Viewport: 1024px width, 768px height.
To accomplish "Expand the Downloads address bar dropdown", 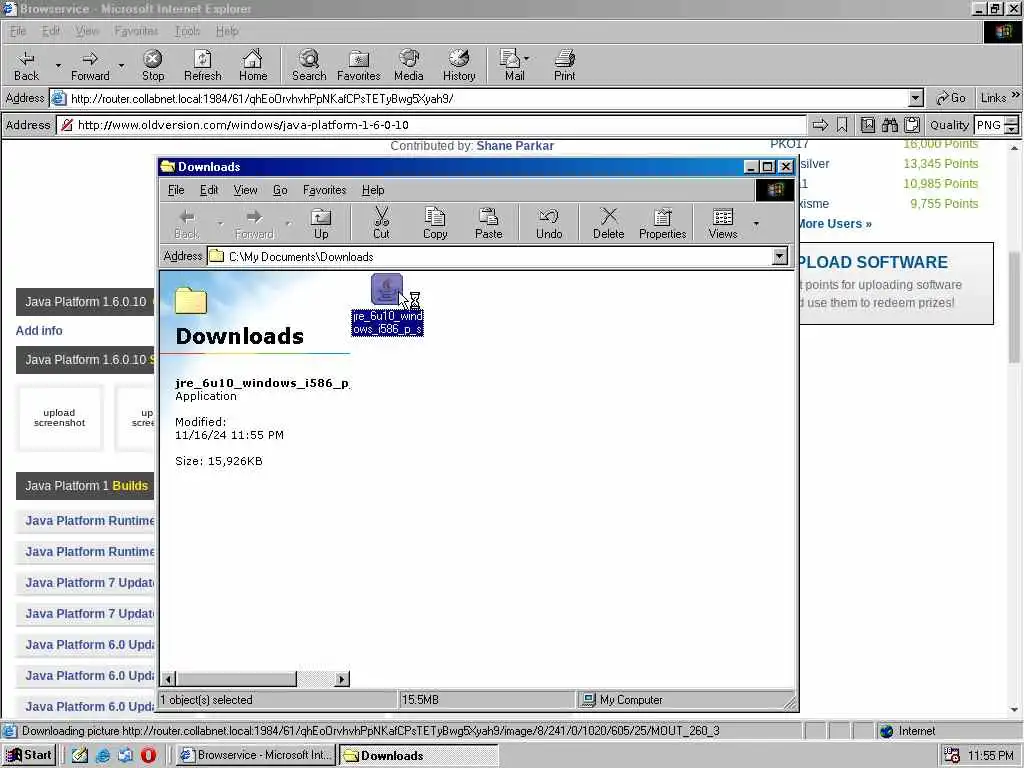I will 780,256.
